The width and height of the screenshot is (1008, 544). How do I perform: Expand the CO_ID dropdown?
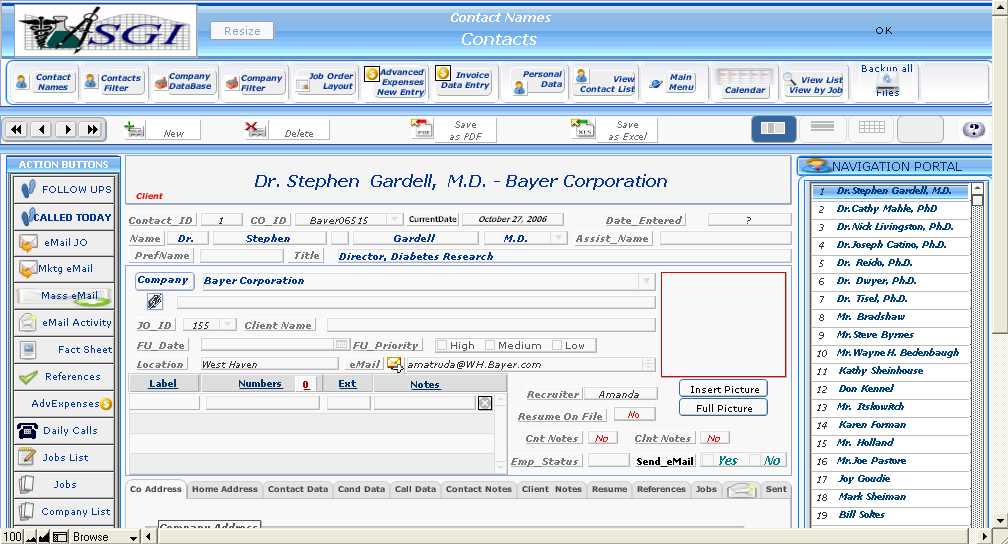pyautogui.click(x=395, y=220)
